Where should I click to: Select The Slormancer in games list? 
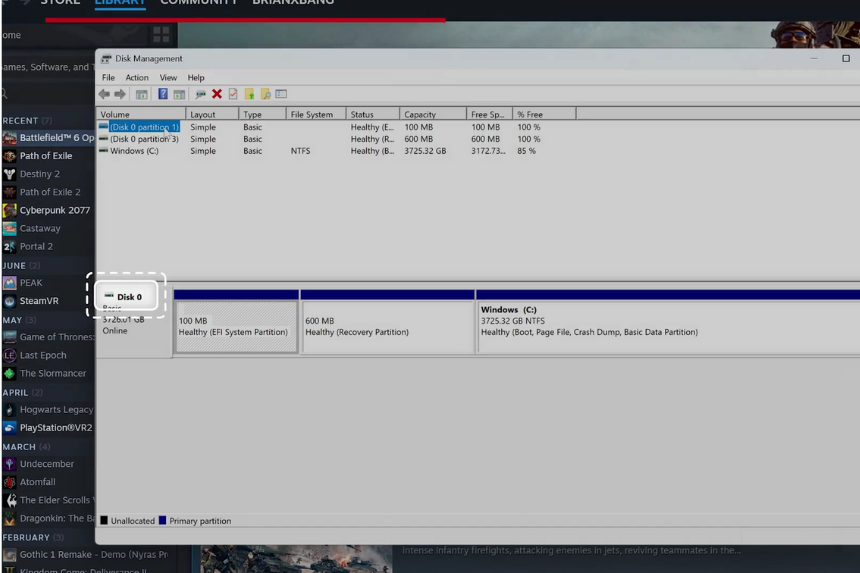click(x=53, y=373)
